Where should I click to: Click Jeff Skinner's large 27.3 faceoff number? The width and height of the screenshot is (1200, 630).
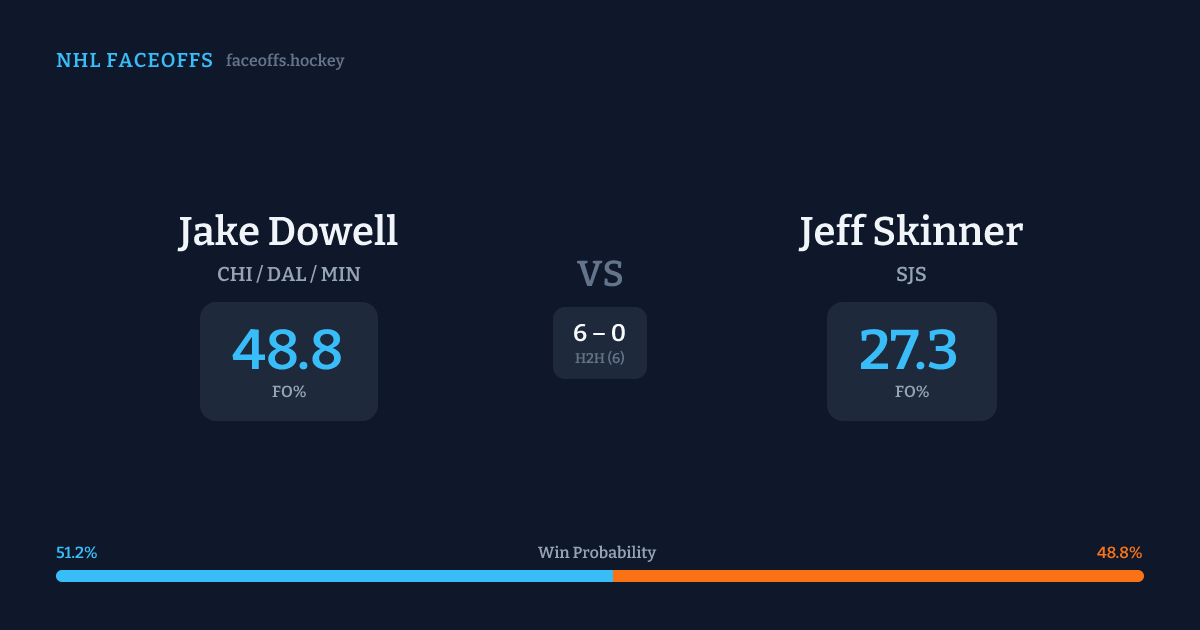tap(909, 350)
